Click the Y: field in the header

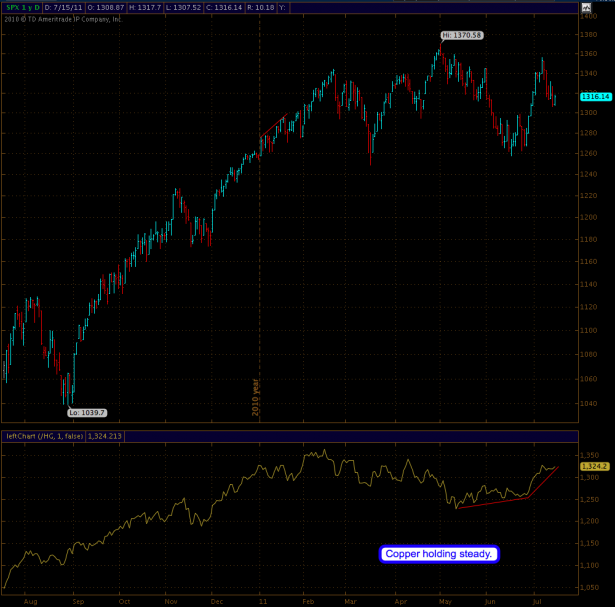282,7
